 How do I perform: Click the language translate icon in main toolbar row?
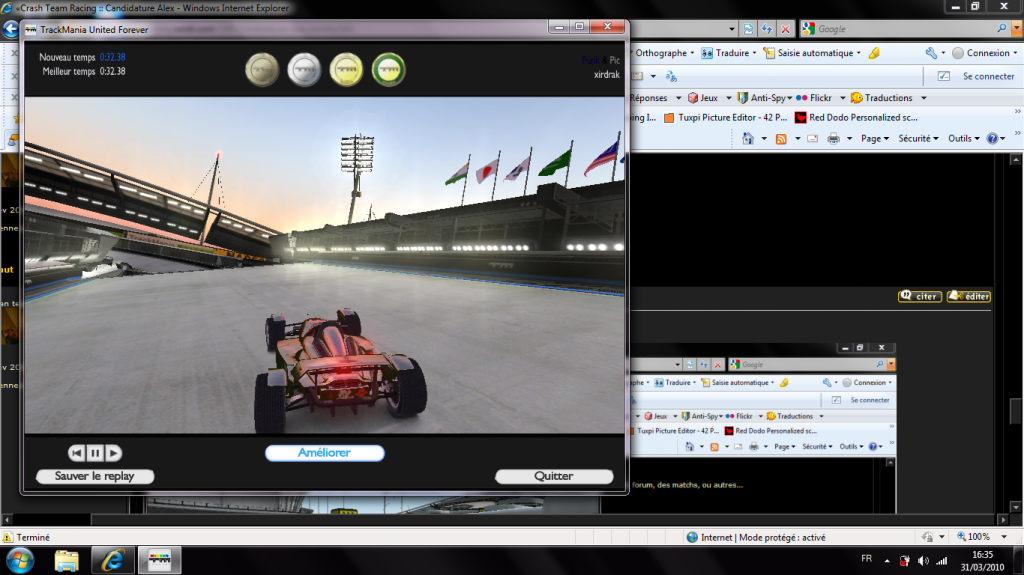click(x=671, y=76)
